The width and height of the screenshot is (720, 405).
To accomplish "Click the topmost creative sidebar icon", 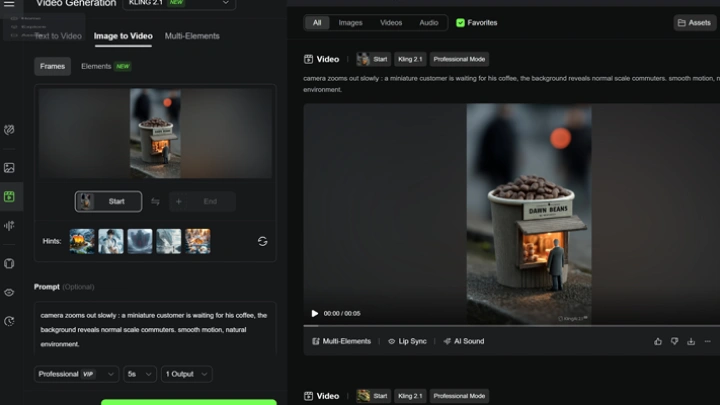I will [x=9, y=130].
